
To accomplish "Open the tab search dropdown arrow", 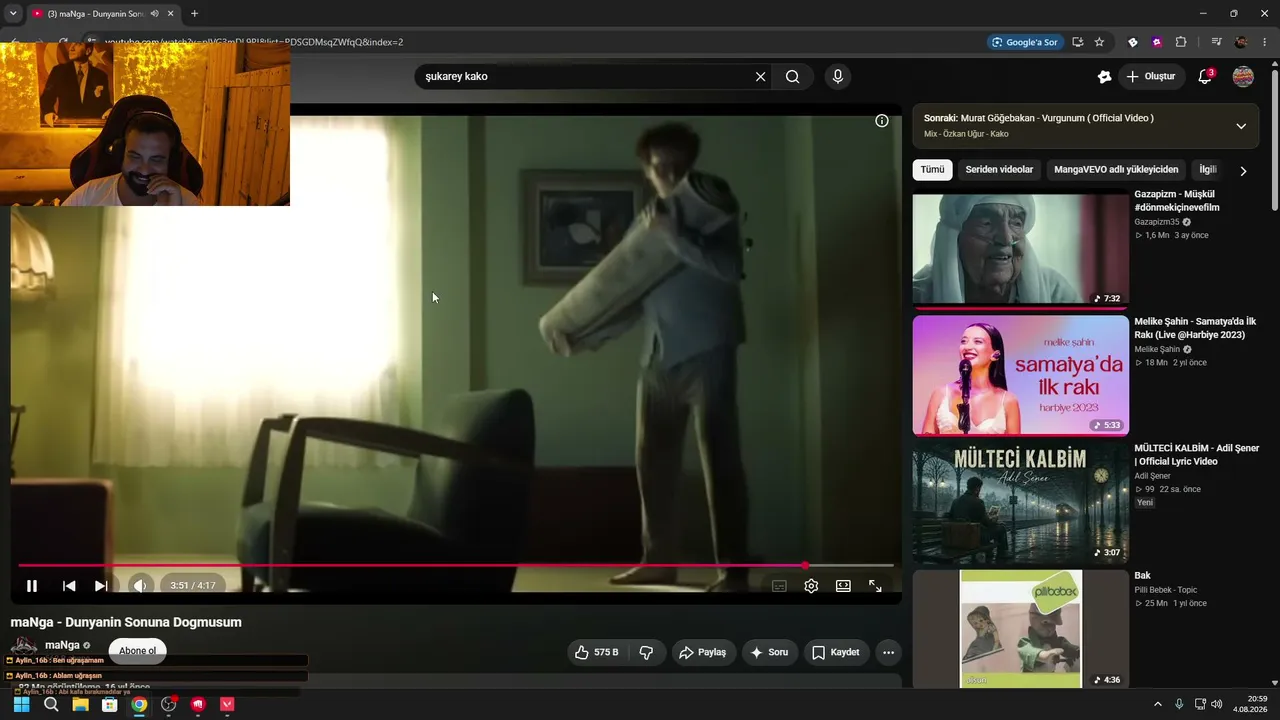I will (x=13, y=14).
